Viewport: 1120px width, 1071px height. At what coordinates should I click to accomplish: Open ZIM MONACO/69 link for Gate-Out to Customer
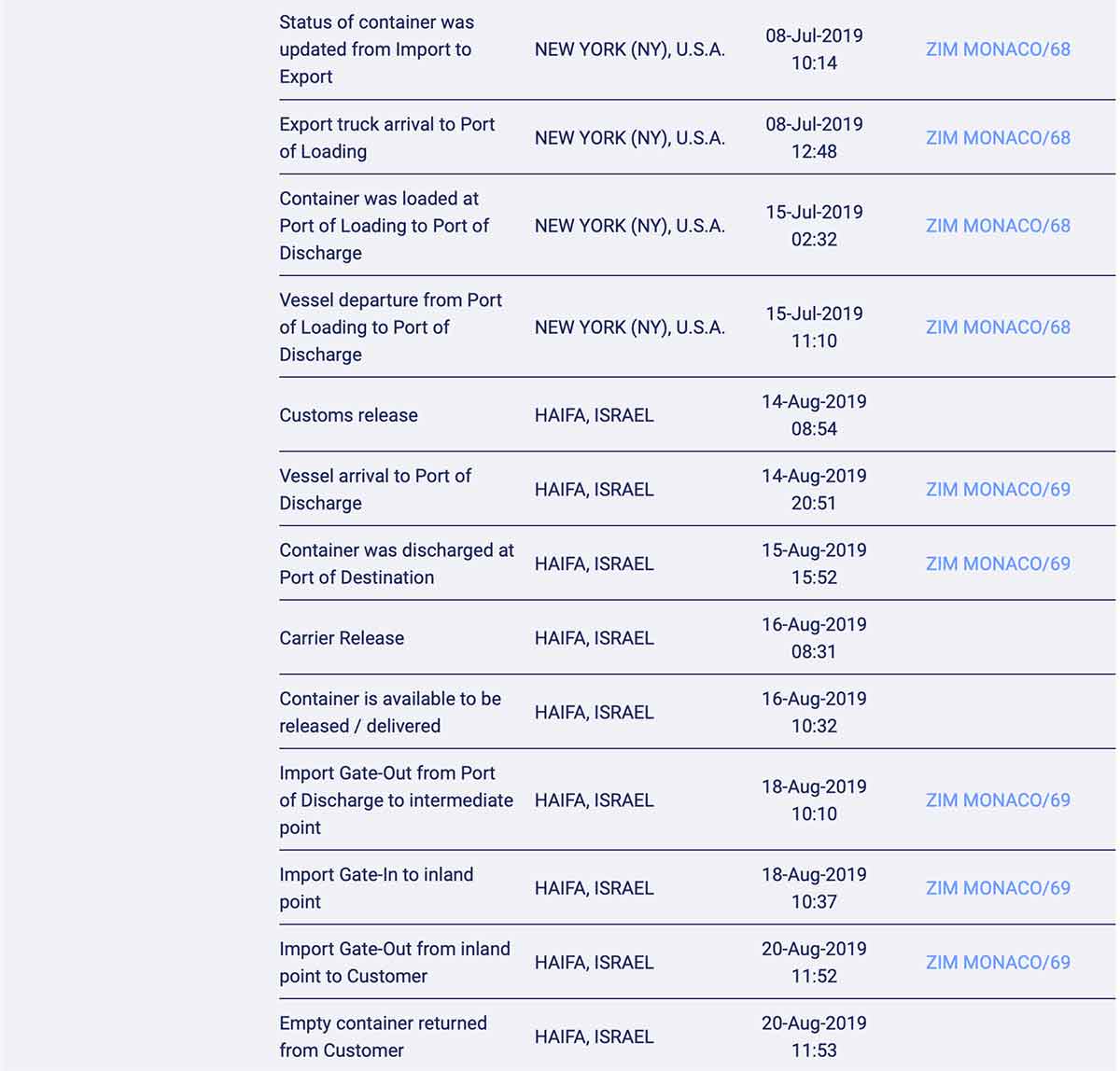(x=997, y=963)
